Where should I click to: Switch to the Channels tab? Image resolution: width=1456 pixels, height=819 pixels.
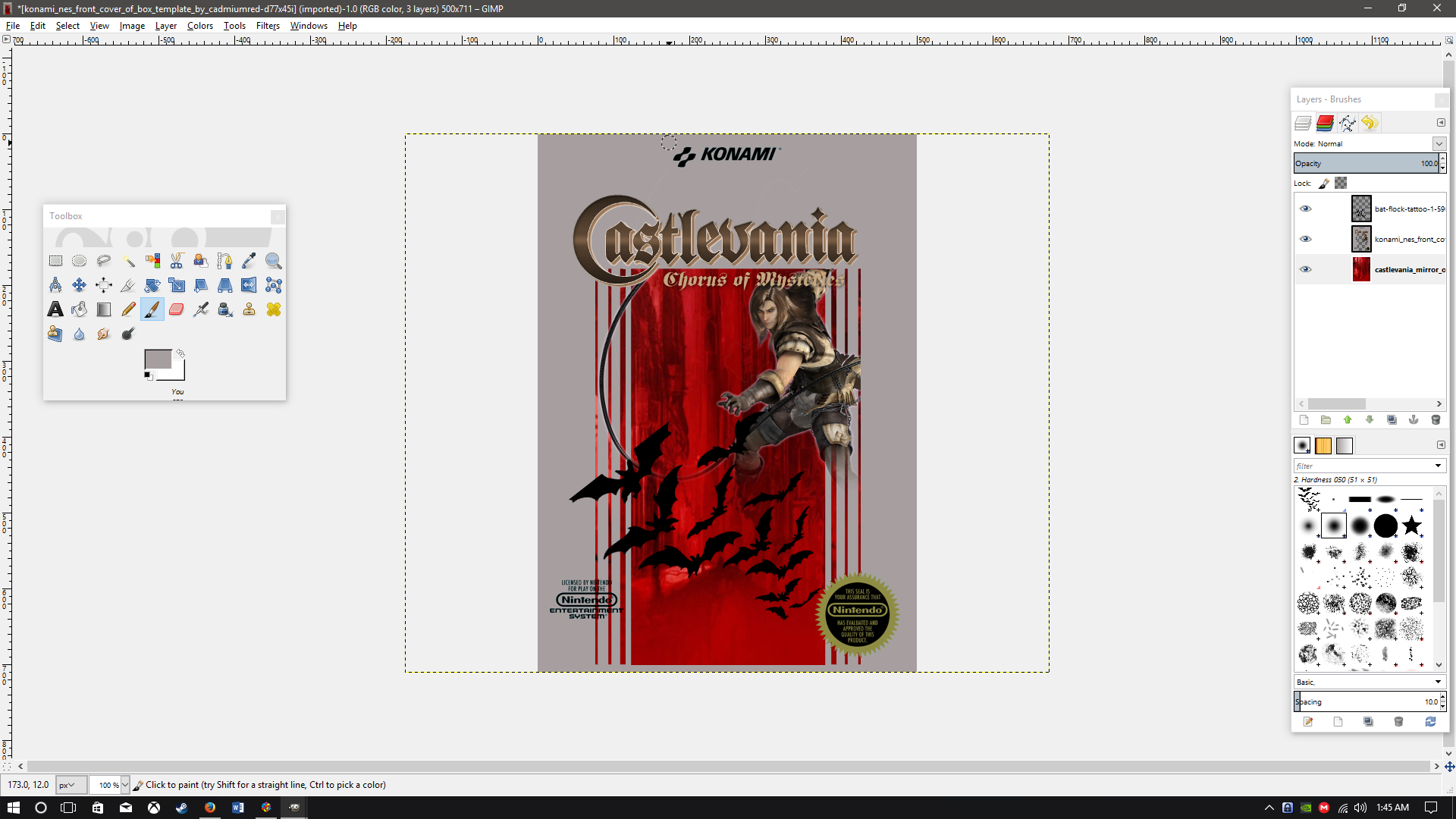pyautogui.click(x=1325, y=123)
